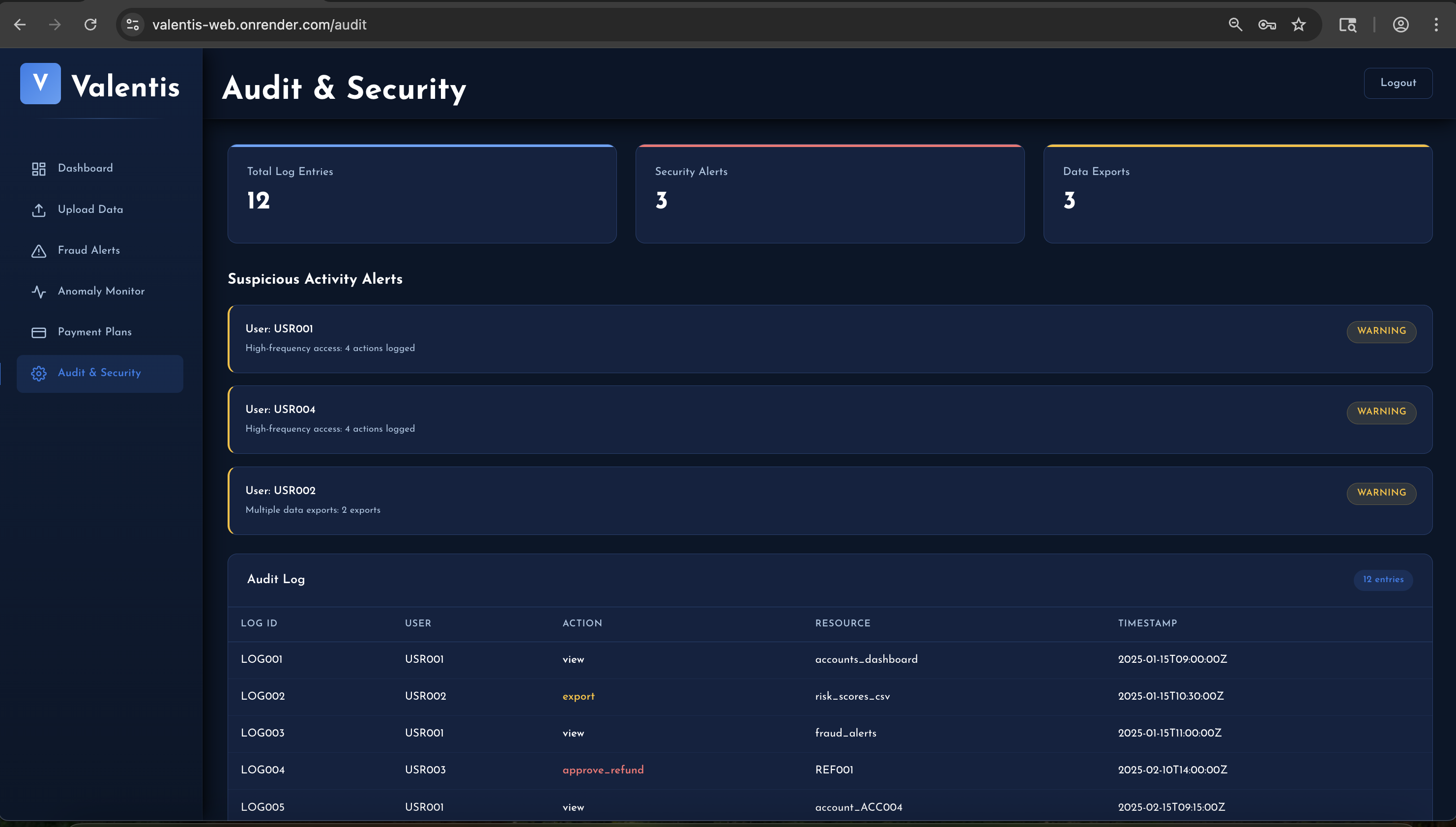This screenshot has height=827, width=1456.
Task: Click the Anomaly Monitor pulse icon
Action: point(39,292)
